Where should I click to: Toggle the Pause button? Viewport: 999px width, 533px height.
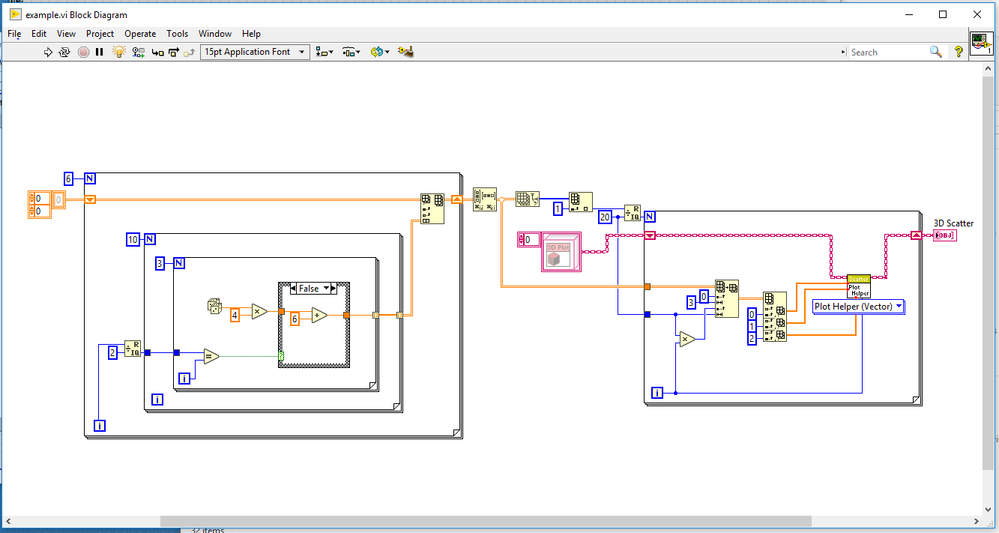tap(99, 52)
